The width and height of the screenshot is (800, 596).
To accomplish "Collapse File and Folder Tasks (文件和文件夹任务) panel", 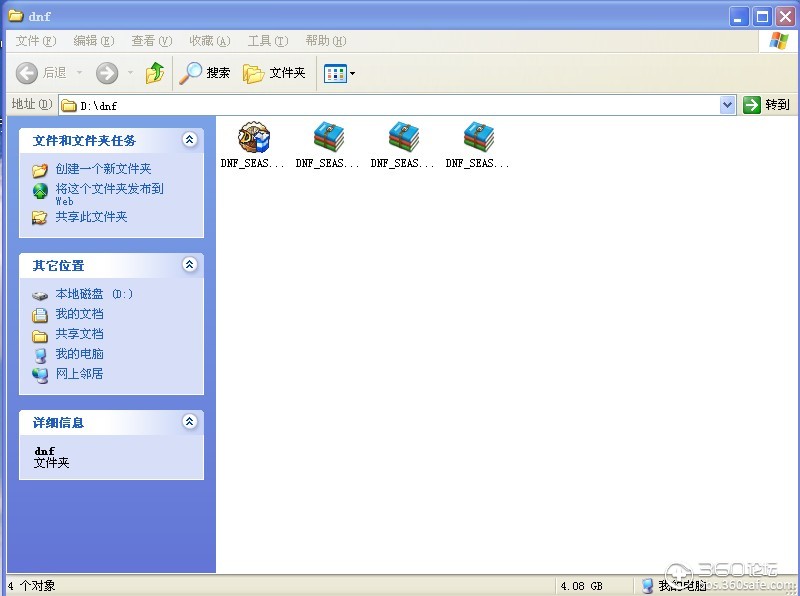I will click(190, 139).
